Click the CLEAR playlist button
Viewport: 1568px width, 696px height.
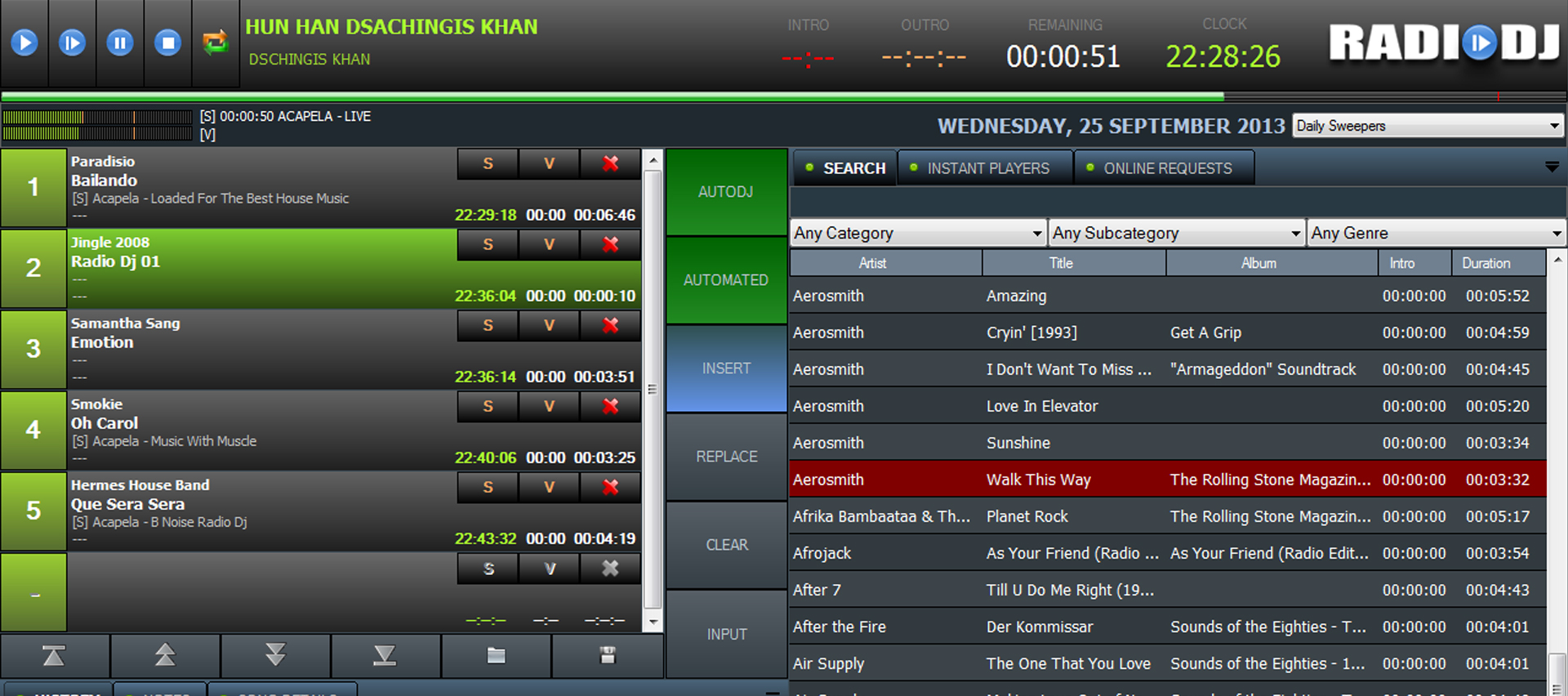(726, 545)
